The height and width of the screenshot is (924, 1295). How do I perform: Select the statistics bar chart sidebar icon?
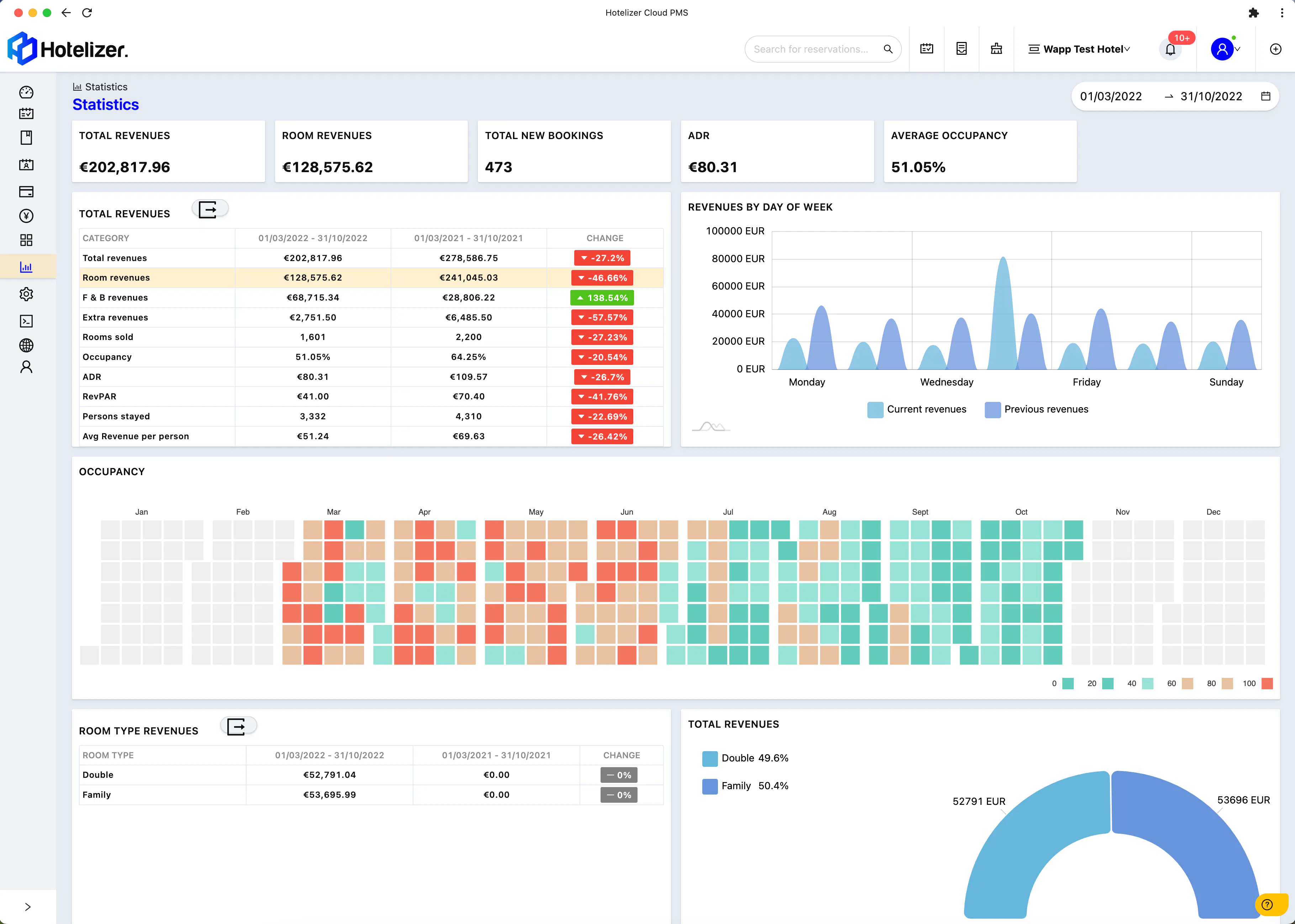pos(26,266)
